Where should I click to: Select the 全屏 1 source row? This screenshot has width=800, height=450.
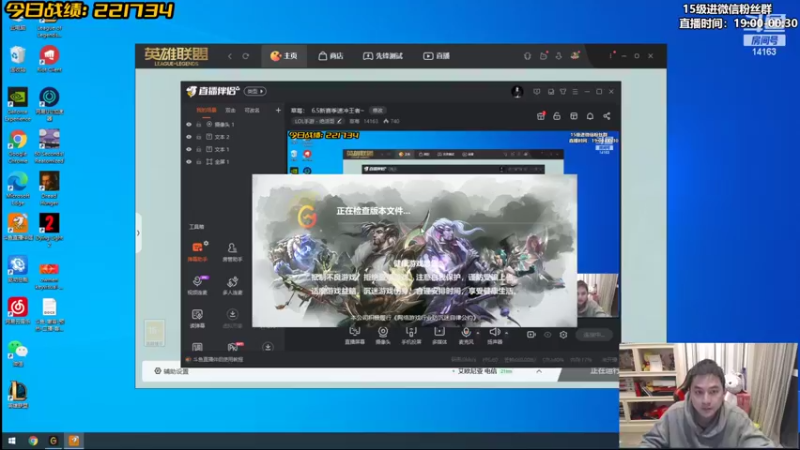click(x=233, y=162)
